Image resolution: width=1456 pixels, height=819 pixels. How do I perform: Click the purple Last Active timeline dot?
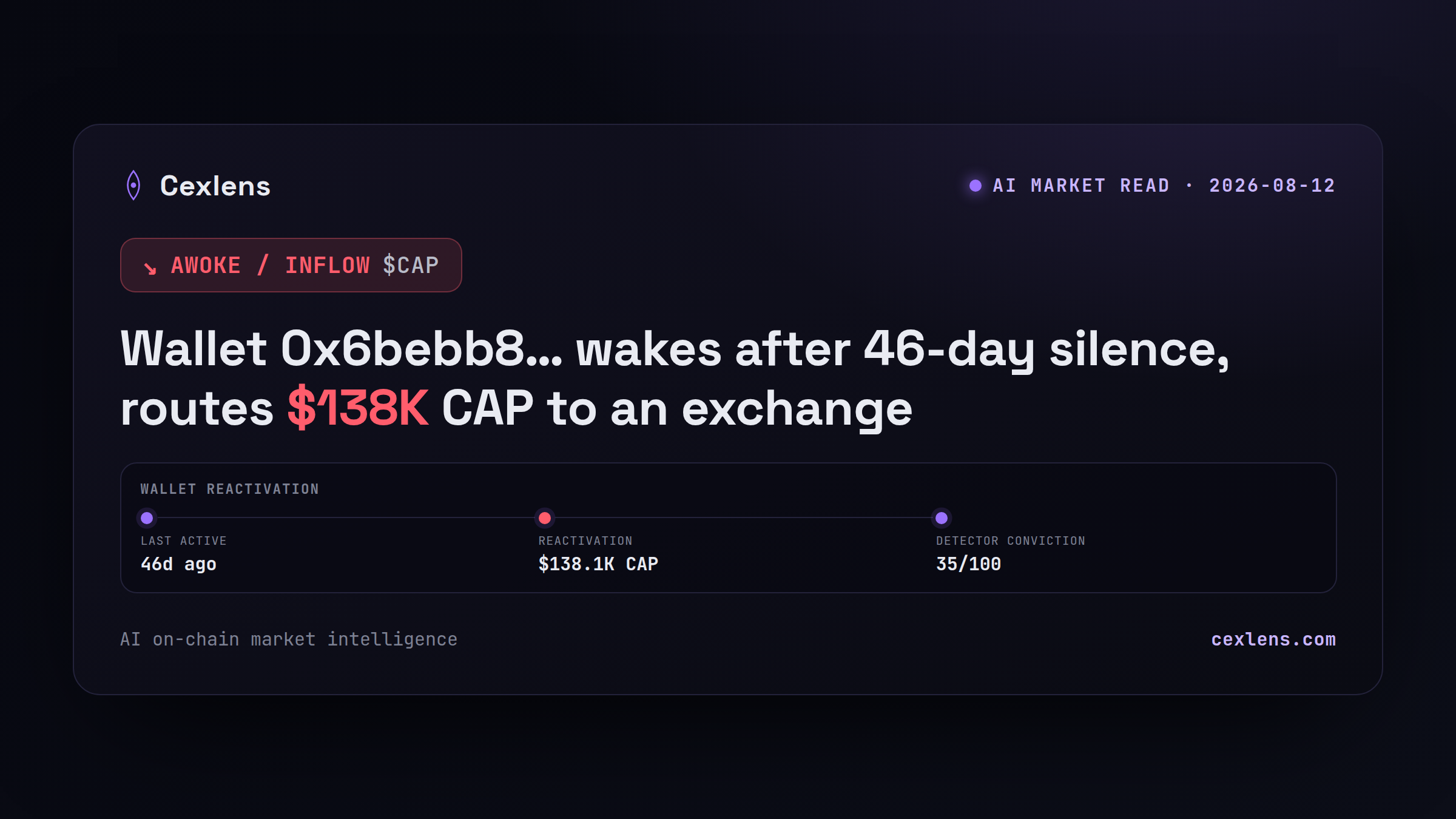pyautogui.click(x=147, y=518)
